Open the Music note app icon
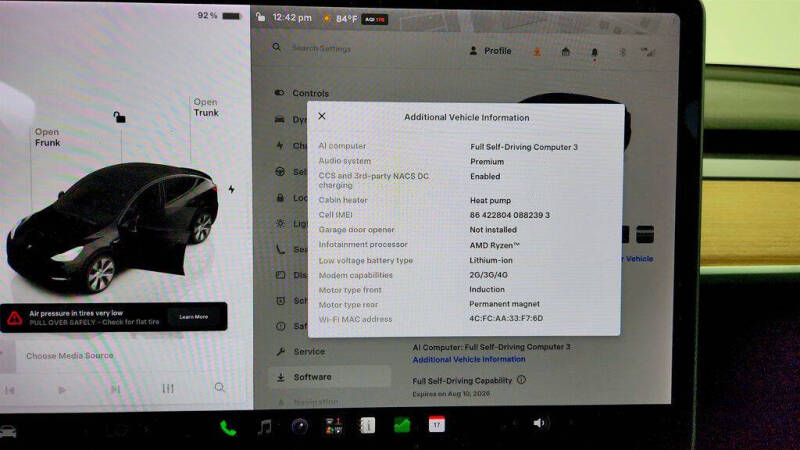Image resolution: width=800 pixels, height=450 pixels. point(264,426)
